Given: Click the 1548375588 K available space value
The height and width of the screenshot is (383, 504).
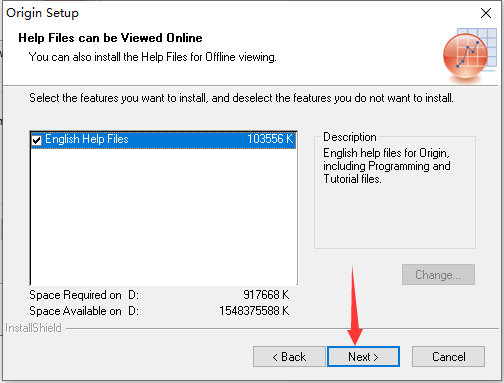Looking at the screenshot, I should (x=254, y=311).
